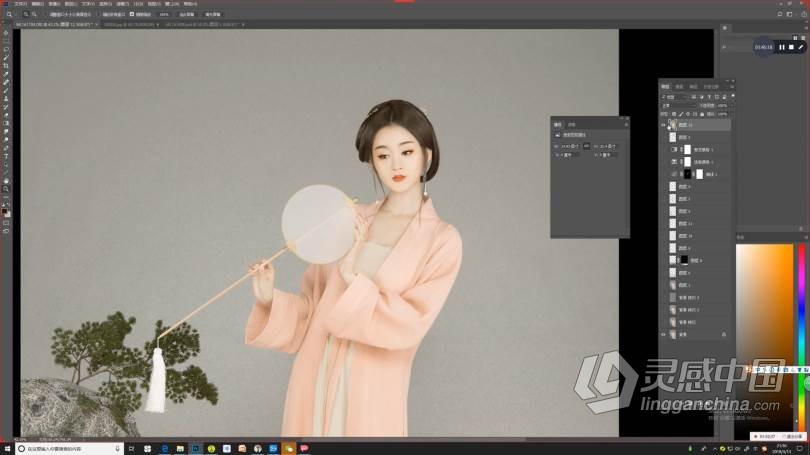Click the H height field in Properties
This screenshot has width=810, height=455.
(x=609, y=146)
